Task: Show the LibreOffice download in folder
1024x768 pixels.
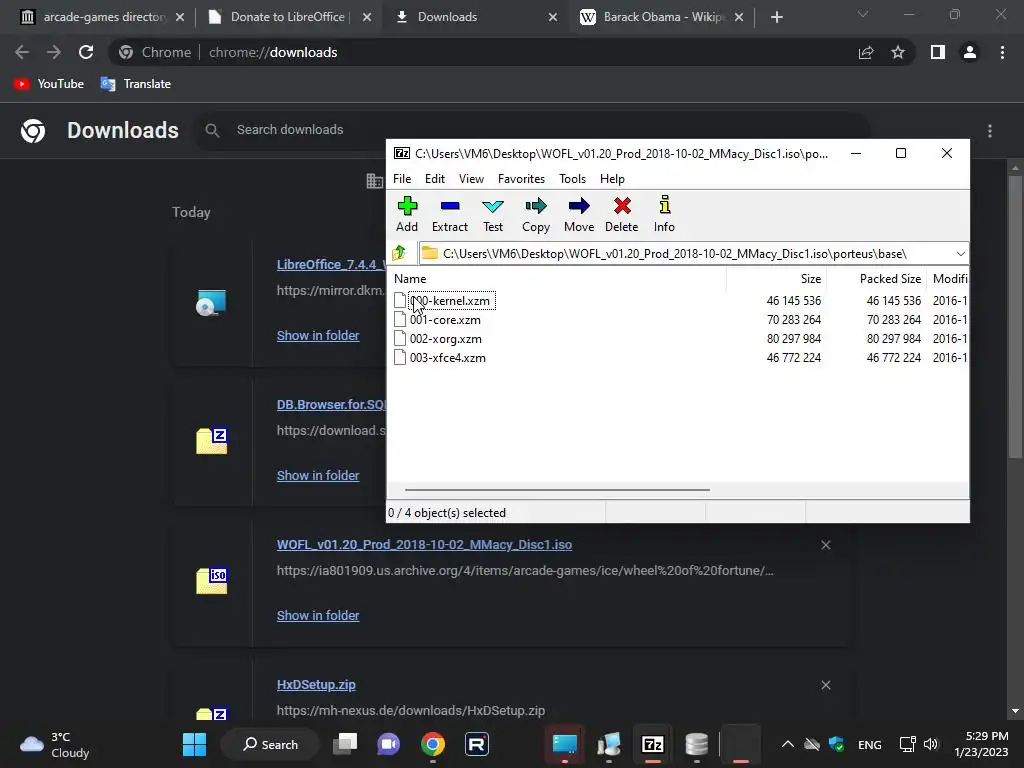Action: [x=318, y=336]
